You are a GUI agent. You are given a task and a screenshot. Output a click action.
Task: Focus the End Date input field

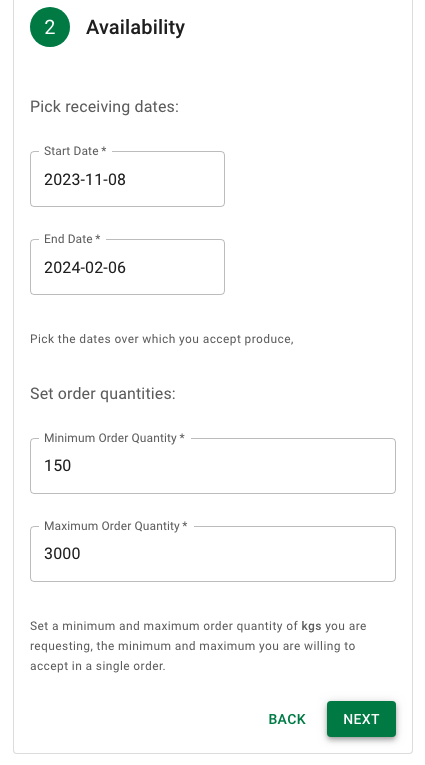tap(127, 267)
